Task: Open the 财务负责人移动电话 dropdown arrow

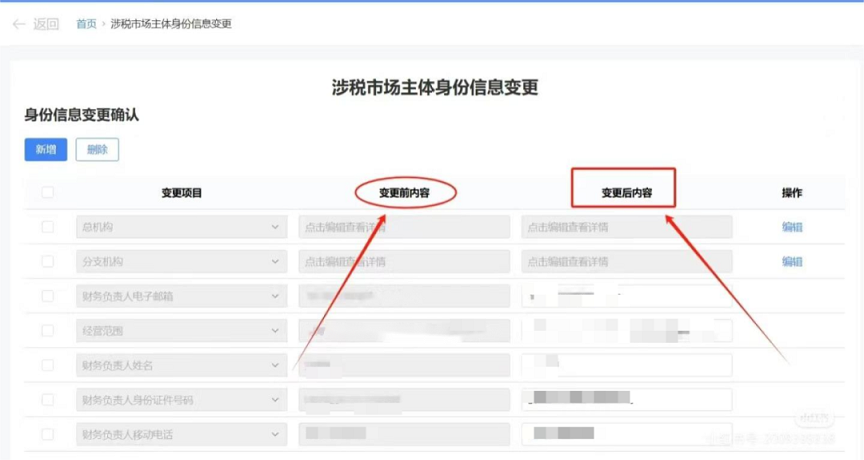Action: click(275, 434)
